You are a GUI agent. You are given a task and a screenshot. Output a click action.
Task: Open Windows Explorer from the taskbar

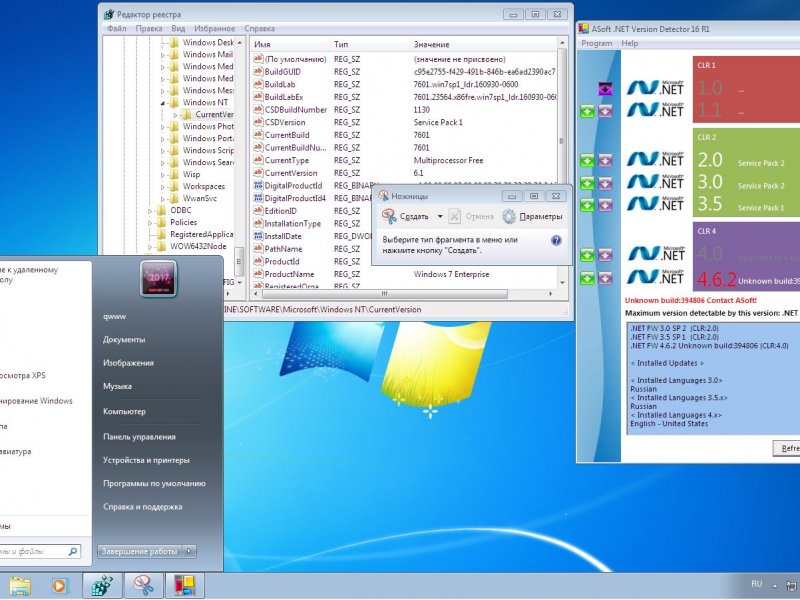click(19, 586)
